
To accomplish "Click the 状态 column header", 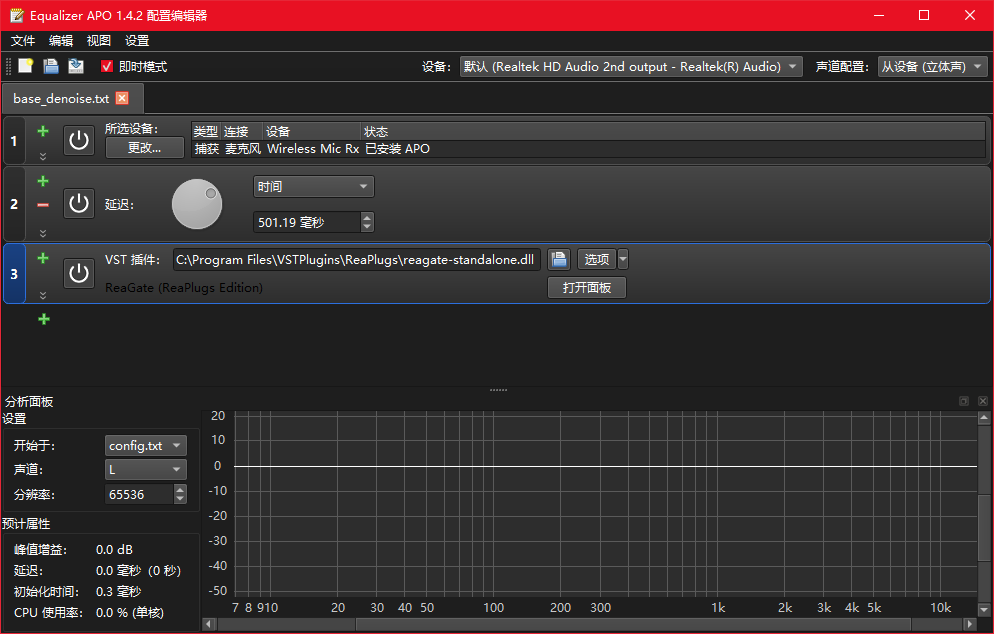I will [673, 131].
